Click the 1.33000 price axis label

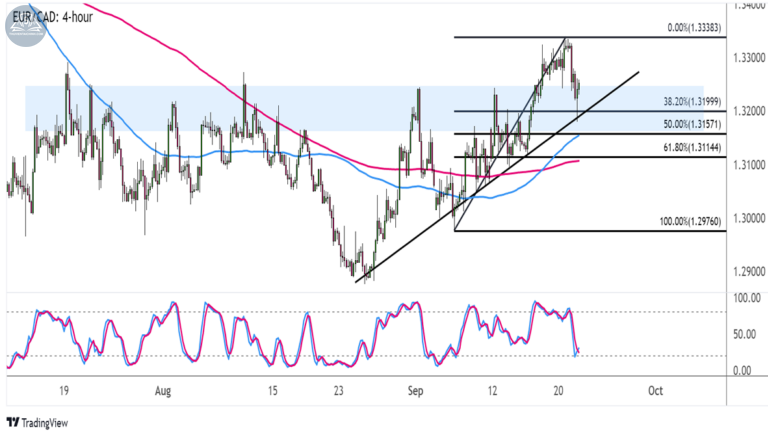749,58
